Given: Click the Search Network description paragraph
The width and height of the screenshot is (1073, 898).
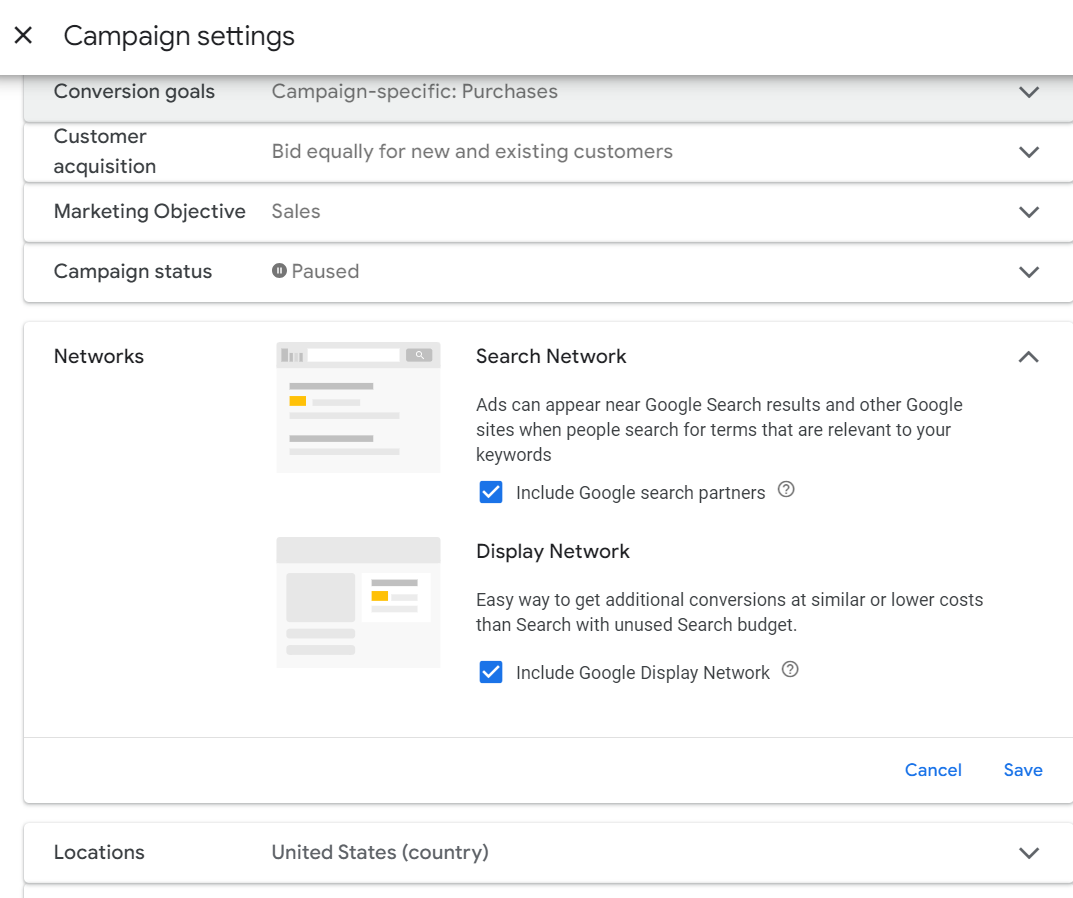Looking at the screenshot, I should pos(719,430).
